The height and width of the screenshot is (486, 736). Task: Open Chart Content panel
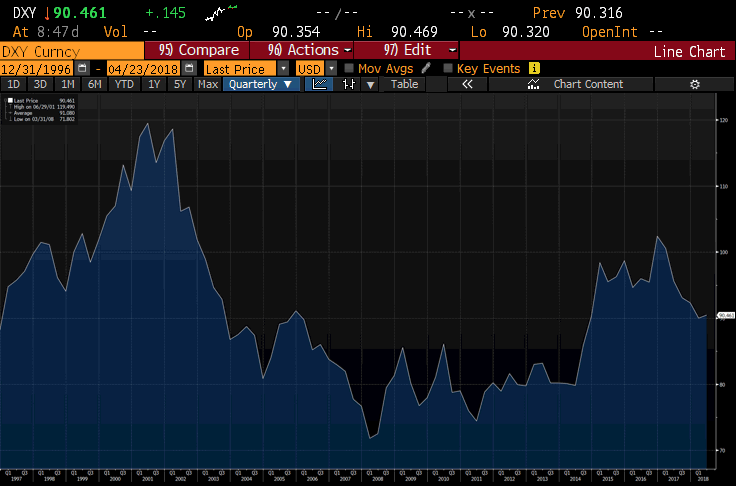(x=571, y=84)
